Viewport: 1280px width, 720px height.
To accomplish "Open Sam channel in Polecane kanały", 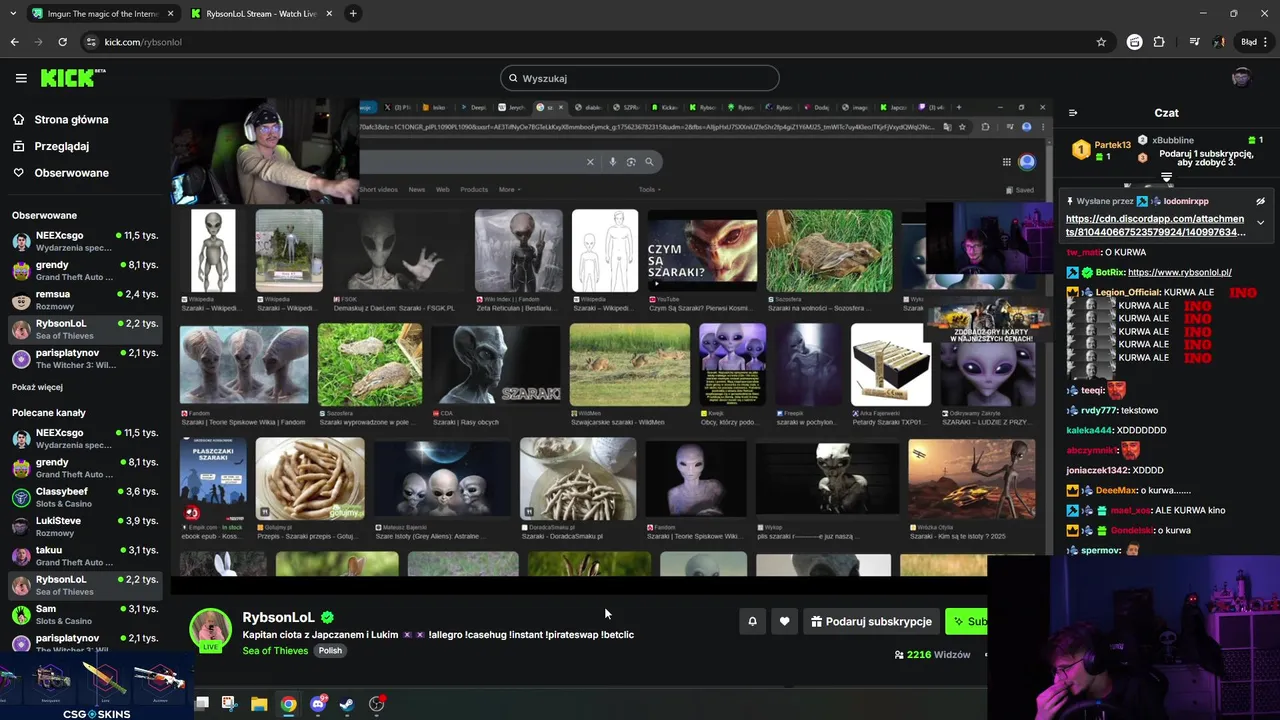I will pos(84,614).
